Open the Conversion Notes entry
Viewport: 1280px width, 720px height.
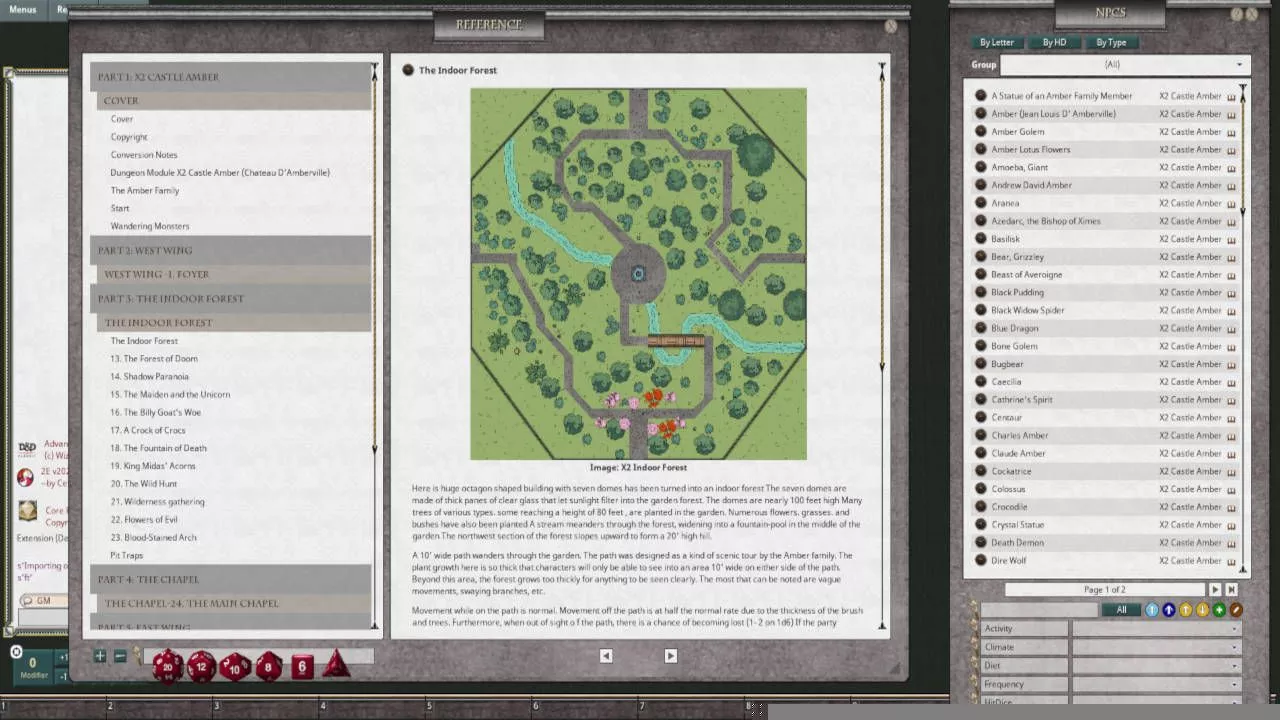[x=144, y=155]
